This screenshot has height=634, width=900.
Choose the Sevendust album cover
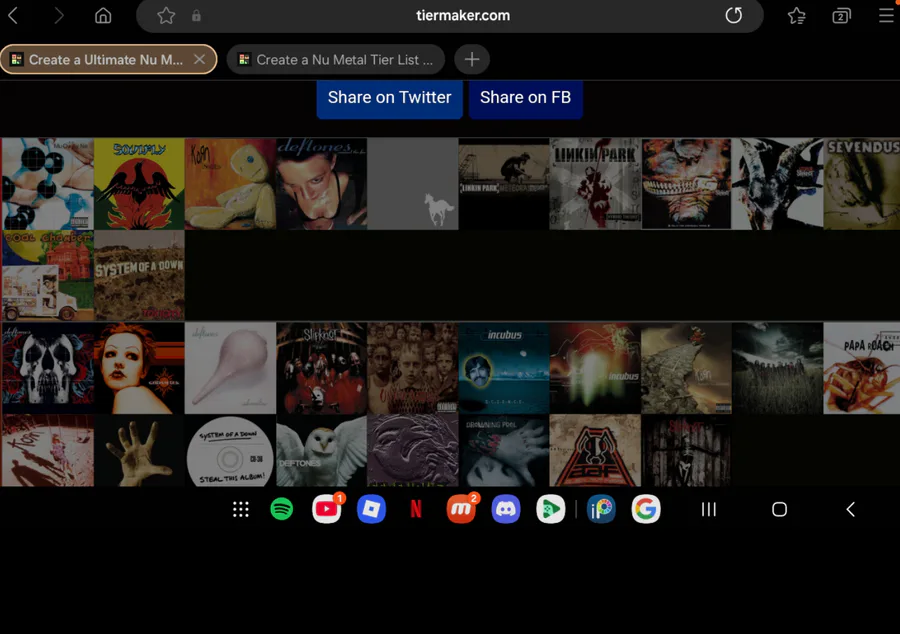[x=862, y=184]
